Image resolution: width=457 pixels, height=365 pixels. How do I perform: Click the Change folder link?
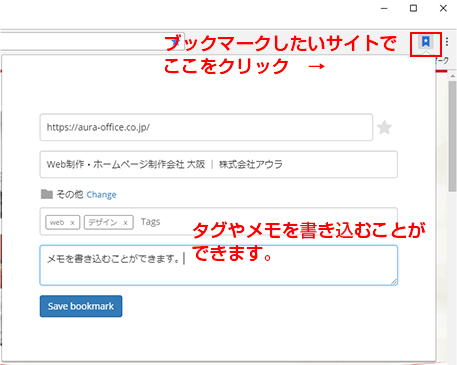coord(101,195)
